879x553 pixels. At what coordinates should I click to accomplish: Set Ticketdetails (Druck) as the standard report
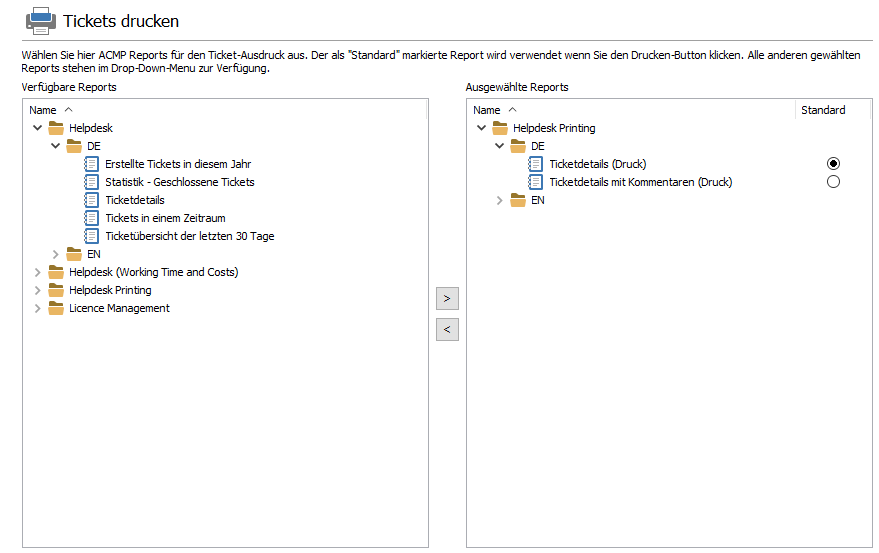coord(833,164)
